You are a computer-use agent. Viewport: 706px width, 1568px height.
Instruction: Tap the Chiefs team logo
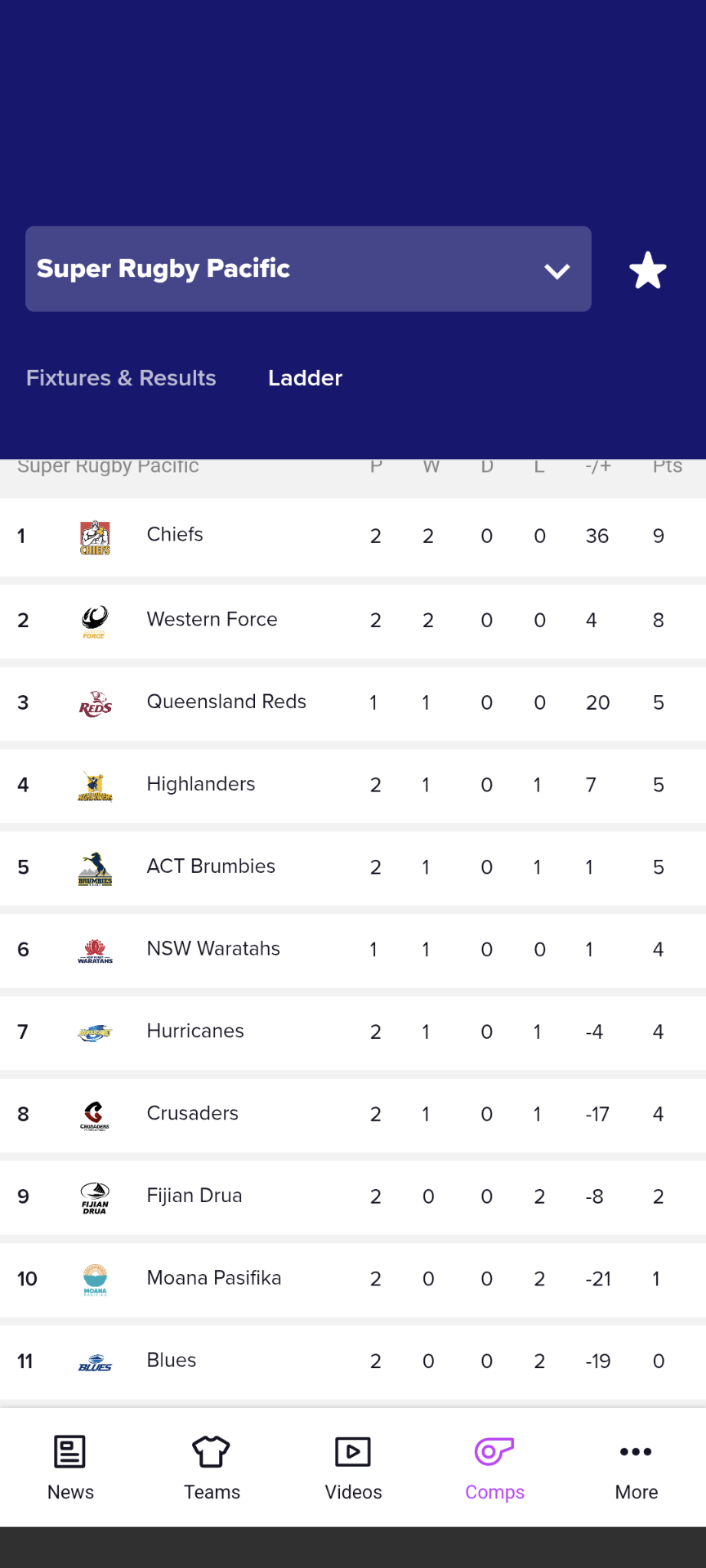[x=95, y=537]
